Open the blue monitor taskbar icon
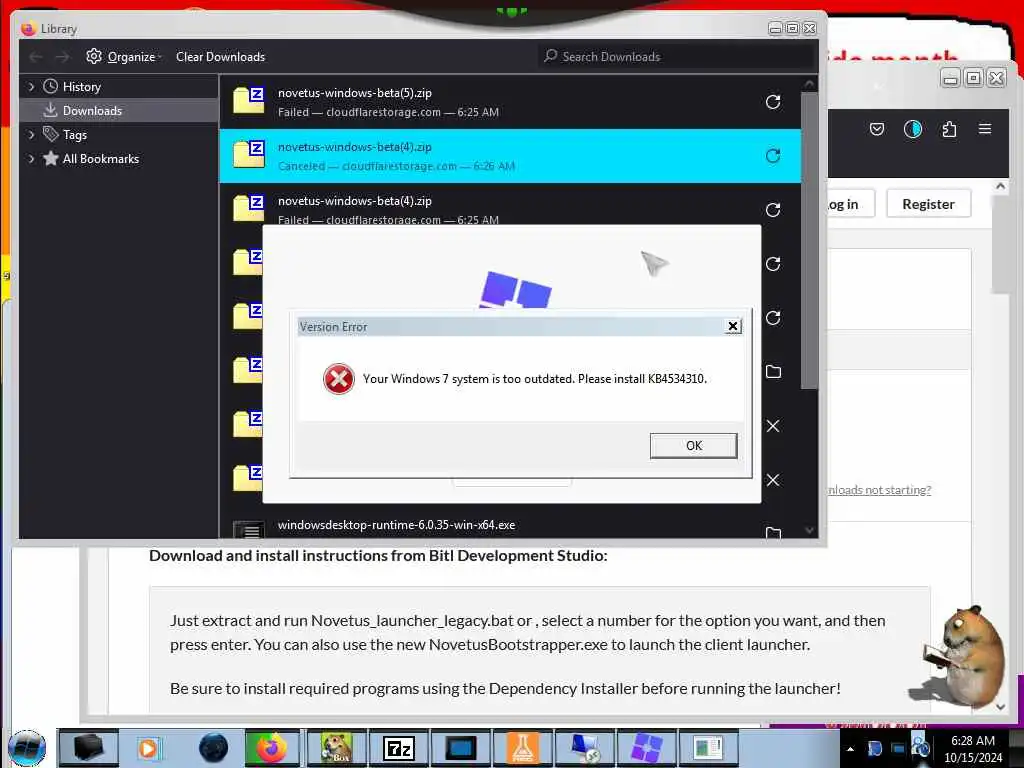The width and height of the screenshot is (1024, 768). [460, 748]
